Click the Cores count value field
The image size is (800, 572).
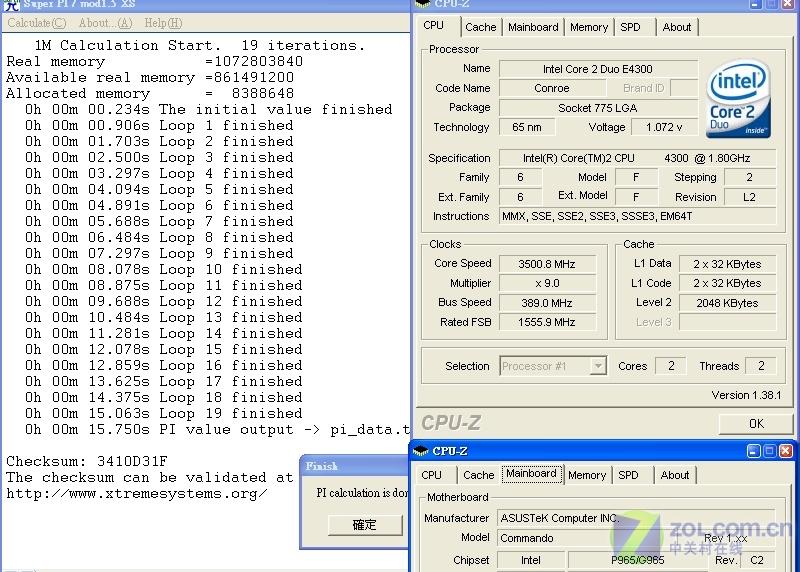[x=671, y=366]
